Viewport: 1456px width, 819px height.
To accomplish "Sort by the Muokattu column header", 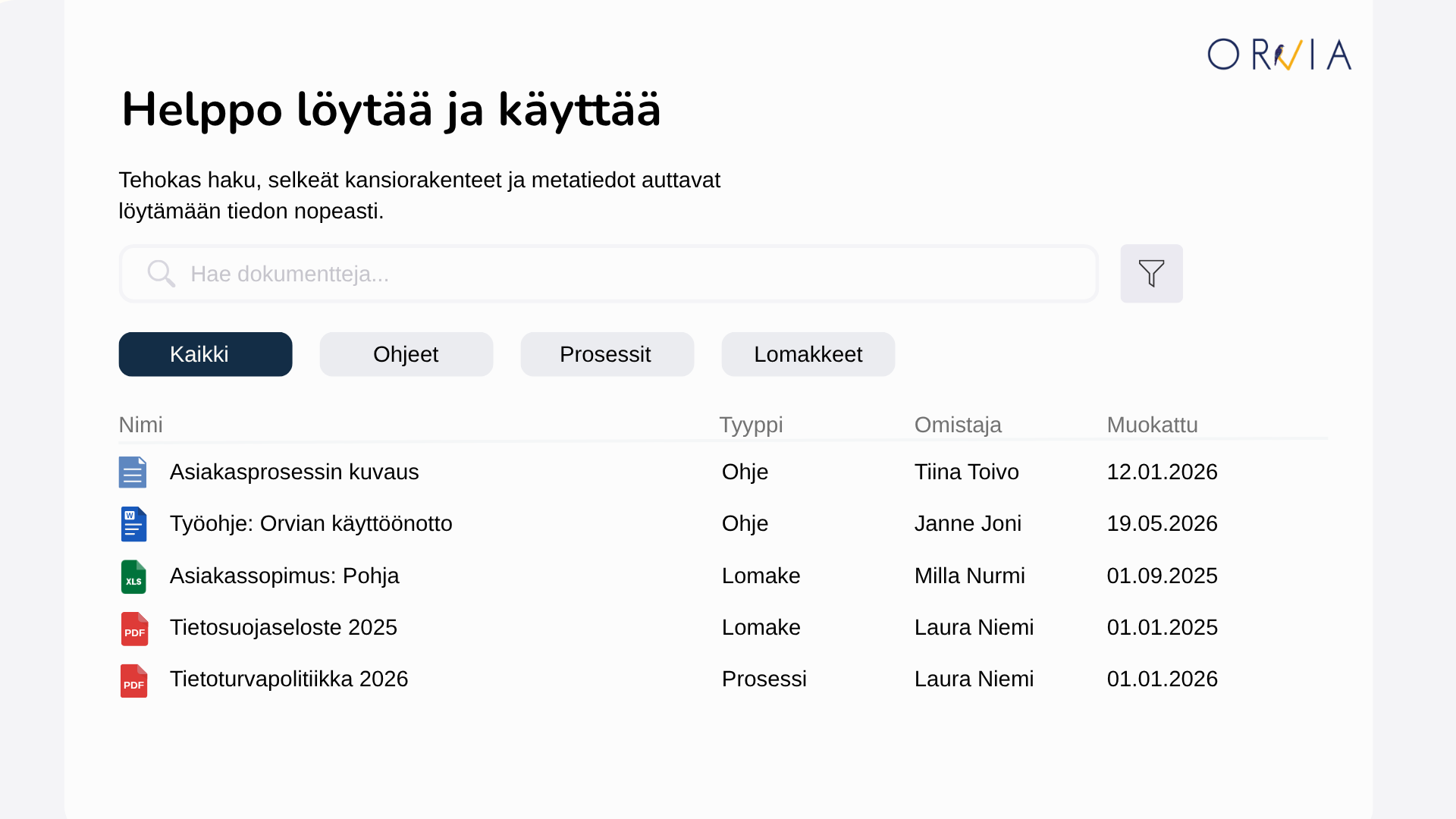I will tap(1152, 425).
